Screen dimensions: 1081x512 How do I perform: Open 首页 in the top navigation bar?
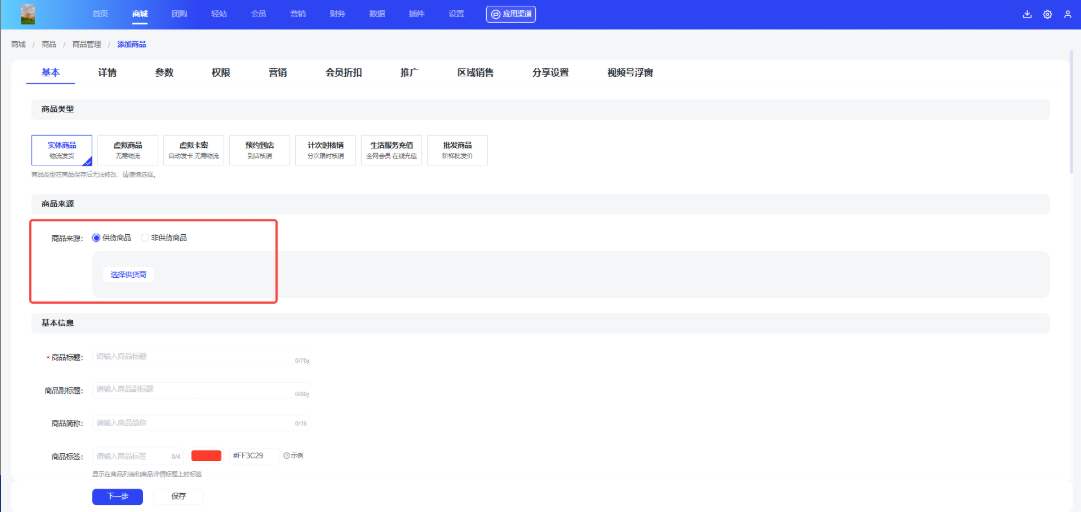100,14
